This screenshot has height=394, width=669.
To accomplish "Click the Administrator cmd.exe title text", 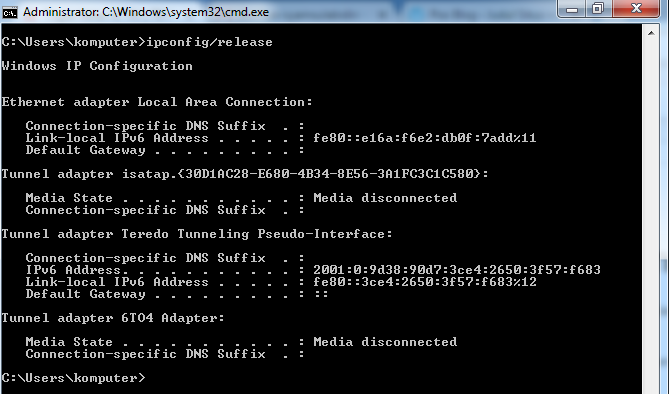I will [146, 12].
